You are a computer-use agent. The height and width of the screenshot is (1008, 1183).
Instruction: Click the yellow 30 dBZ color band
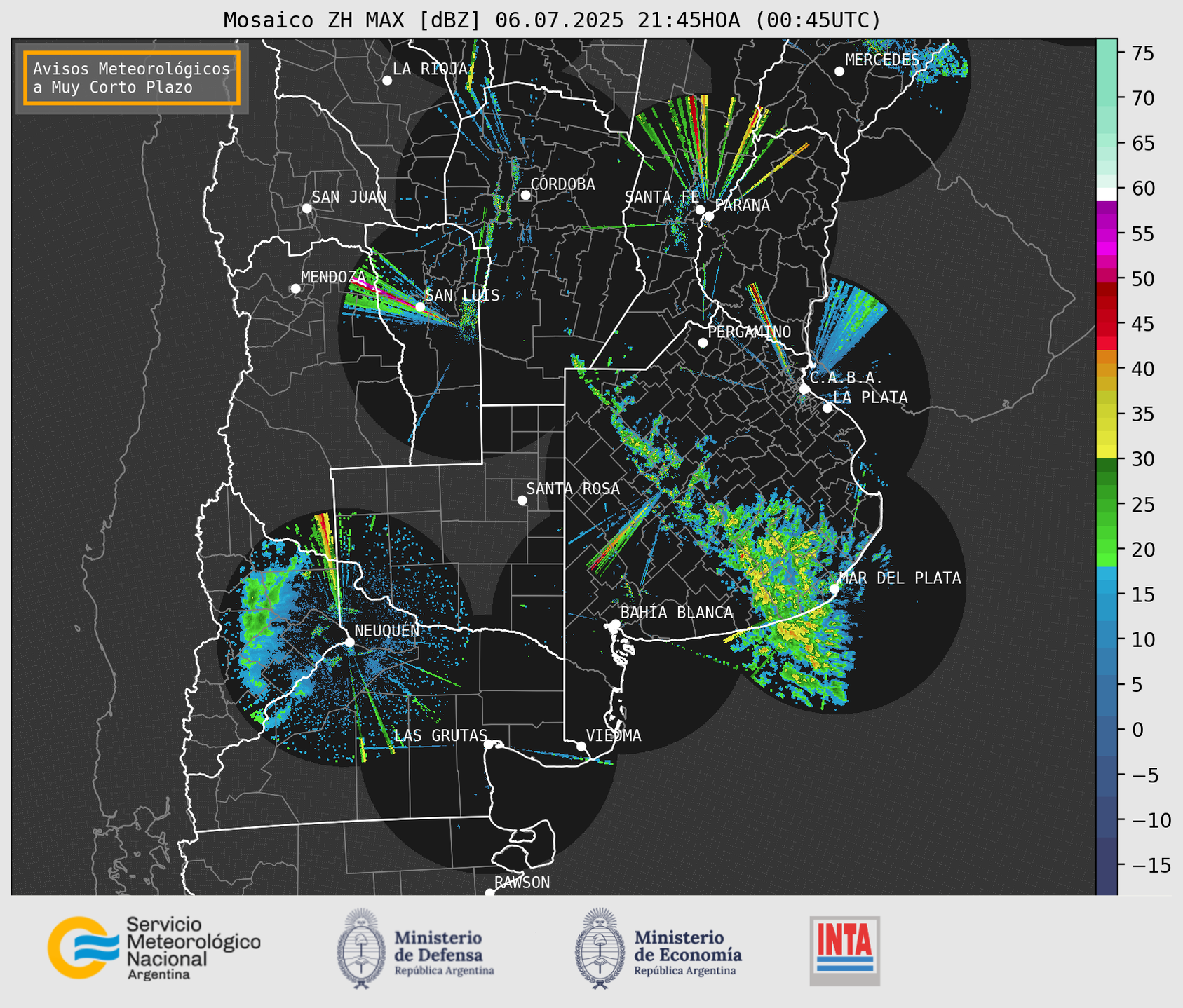(1107, 452)
